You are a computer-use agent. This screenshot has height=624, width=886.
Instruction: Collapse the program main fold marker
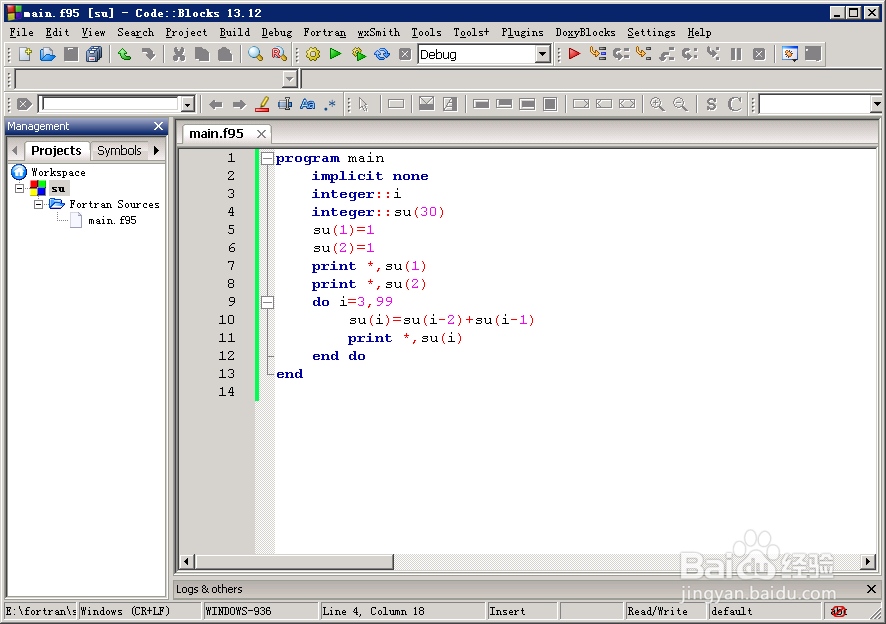point(267,158)
